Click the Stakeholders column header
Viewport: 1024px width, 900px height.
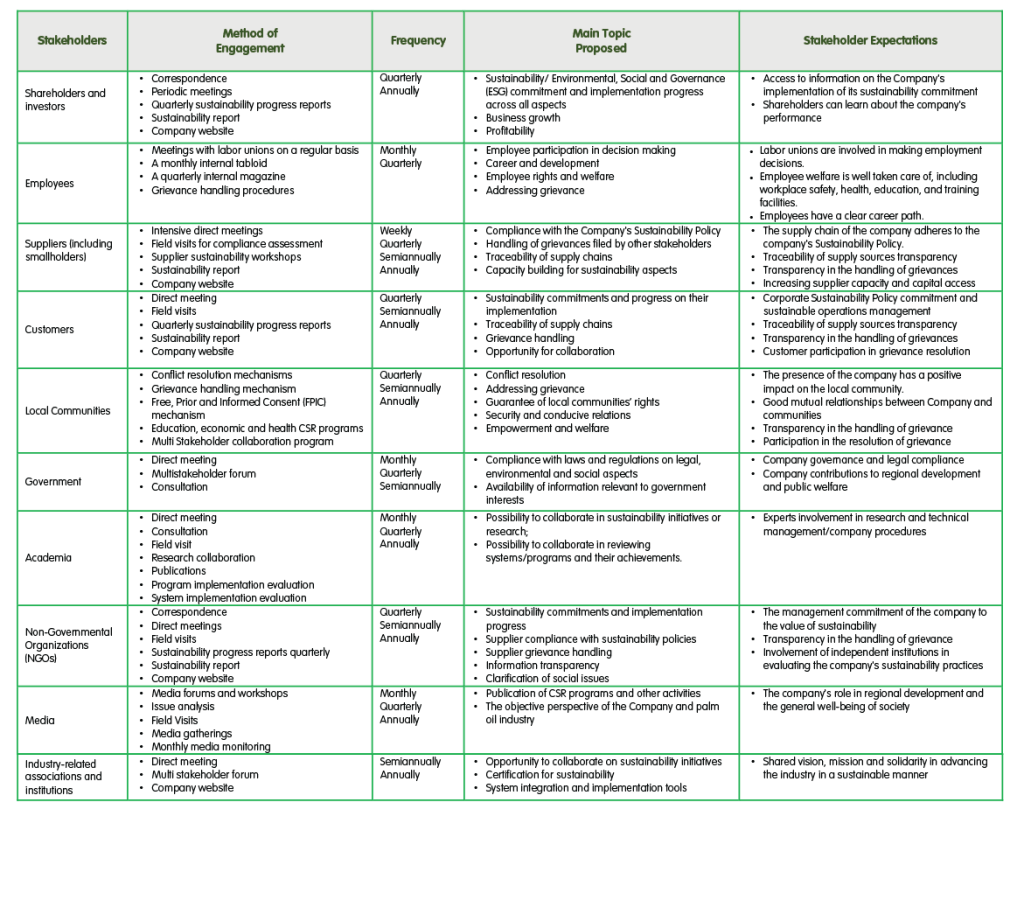pyautogui.click(x=72, y=41)
